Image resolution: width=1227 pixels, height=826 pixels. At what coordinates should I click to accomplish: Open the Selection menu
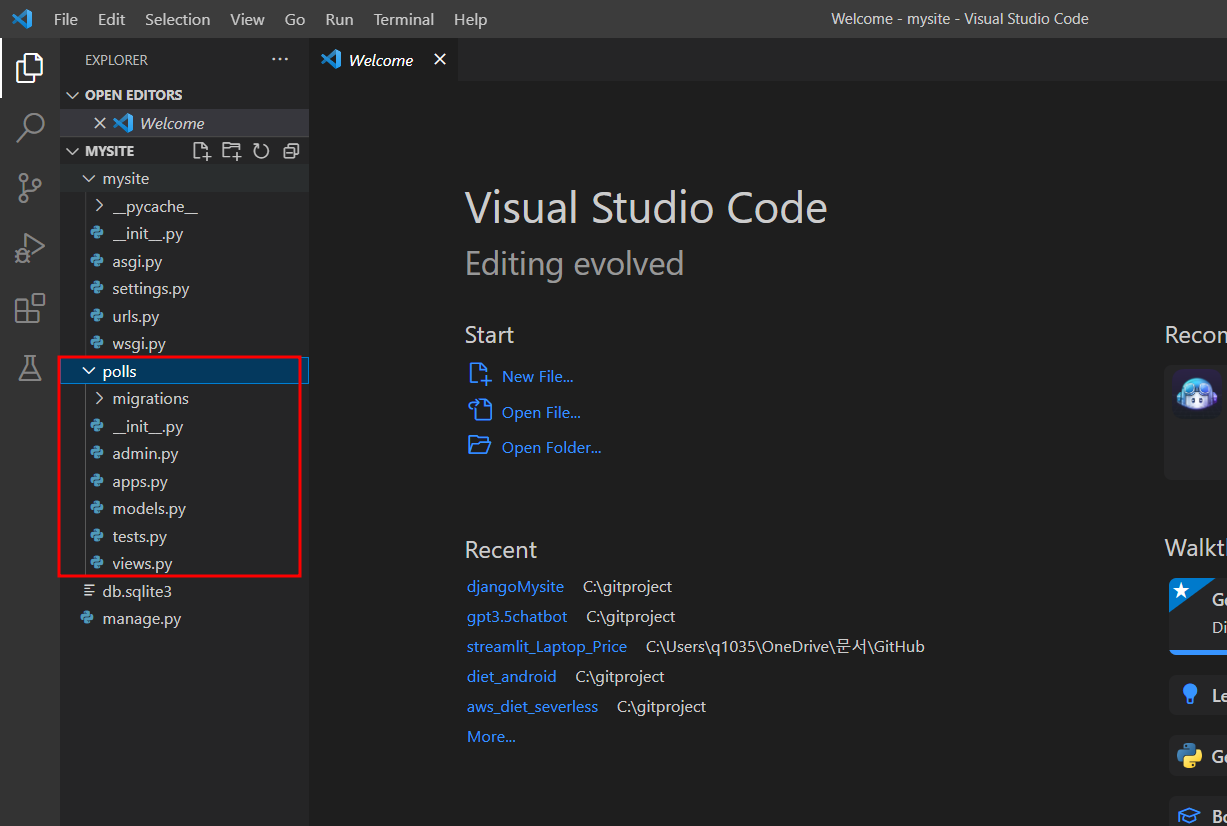(x=177, y=19)
